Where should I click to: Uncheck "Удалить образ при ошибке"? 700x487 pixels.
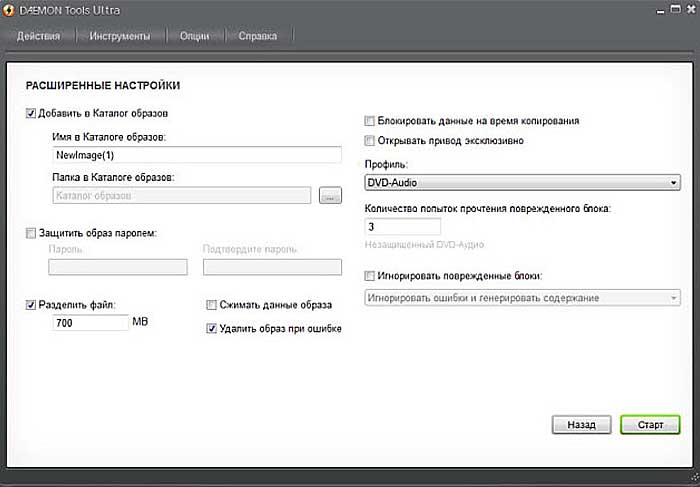(211, 328)
